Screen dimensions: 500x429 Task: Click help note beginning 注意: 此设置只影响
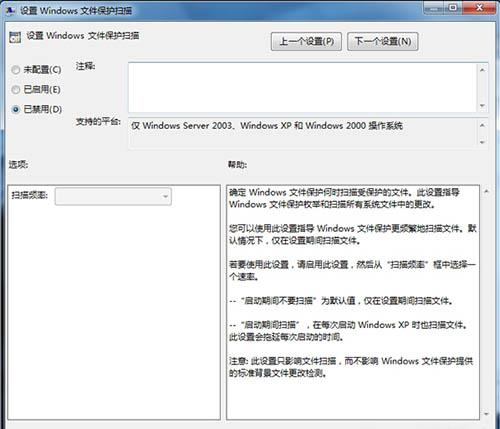click(351, 367)
